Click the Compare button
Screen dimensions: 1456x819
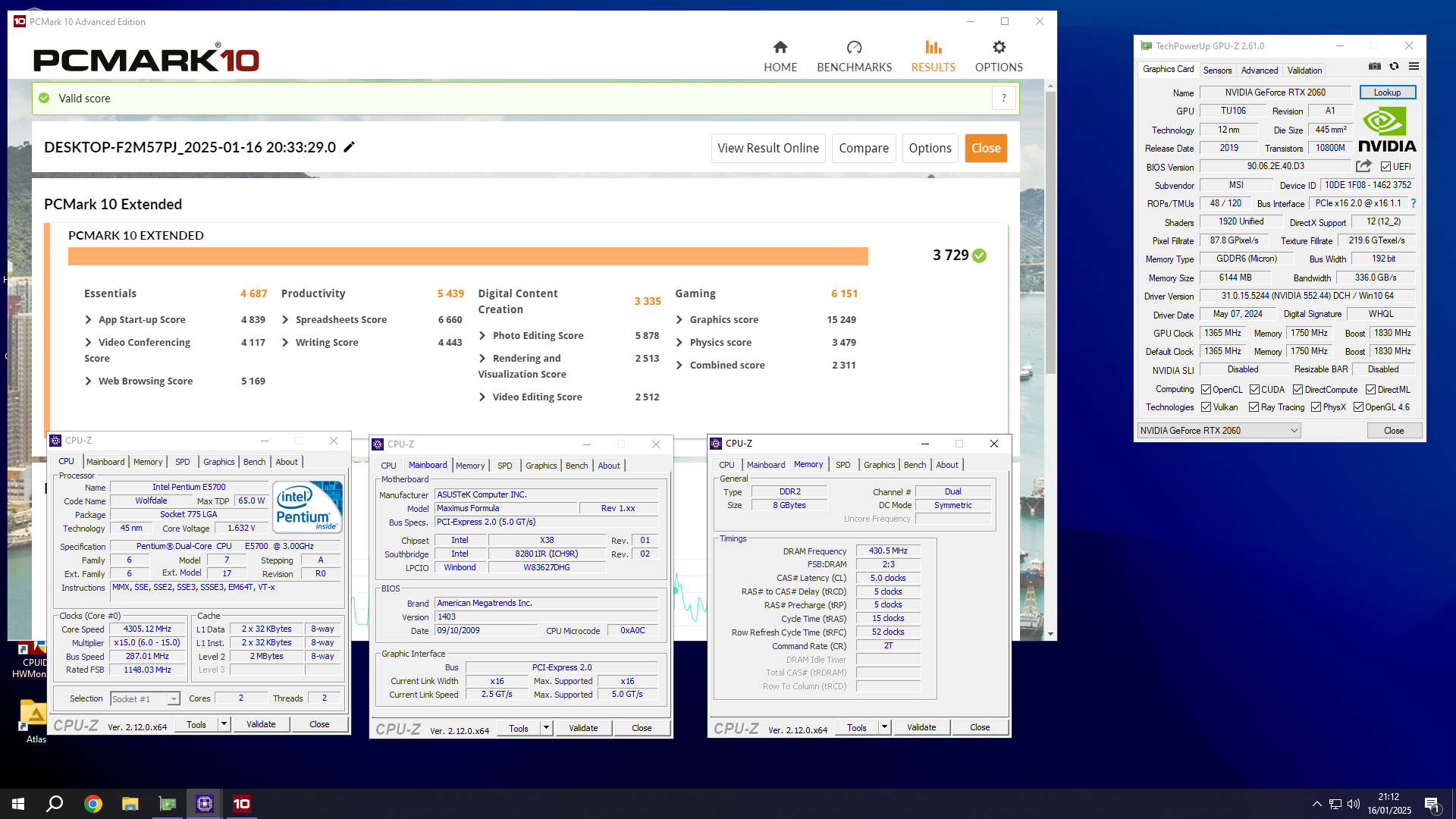coord(864,148)
